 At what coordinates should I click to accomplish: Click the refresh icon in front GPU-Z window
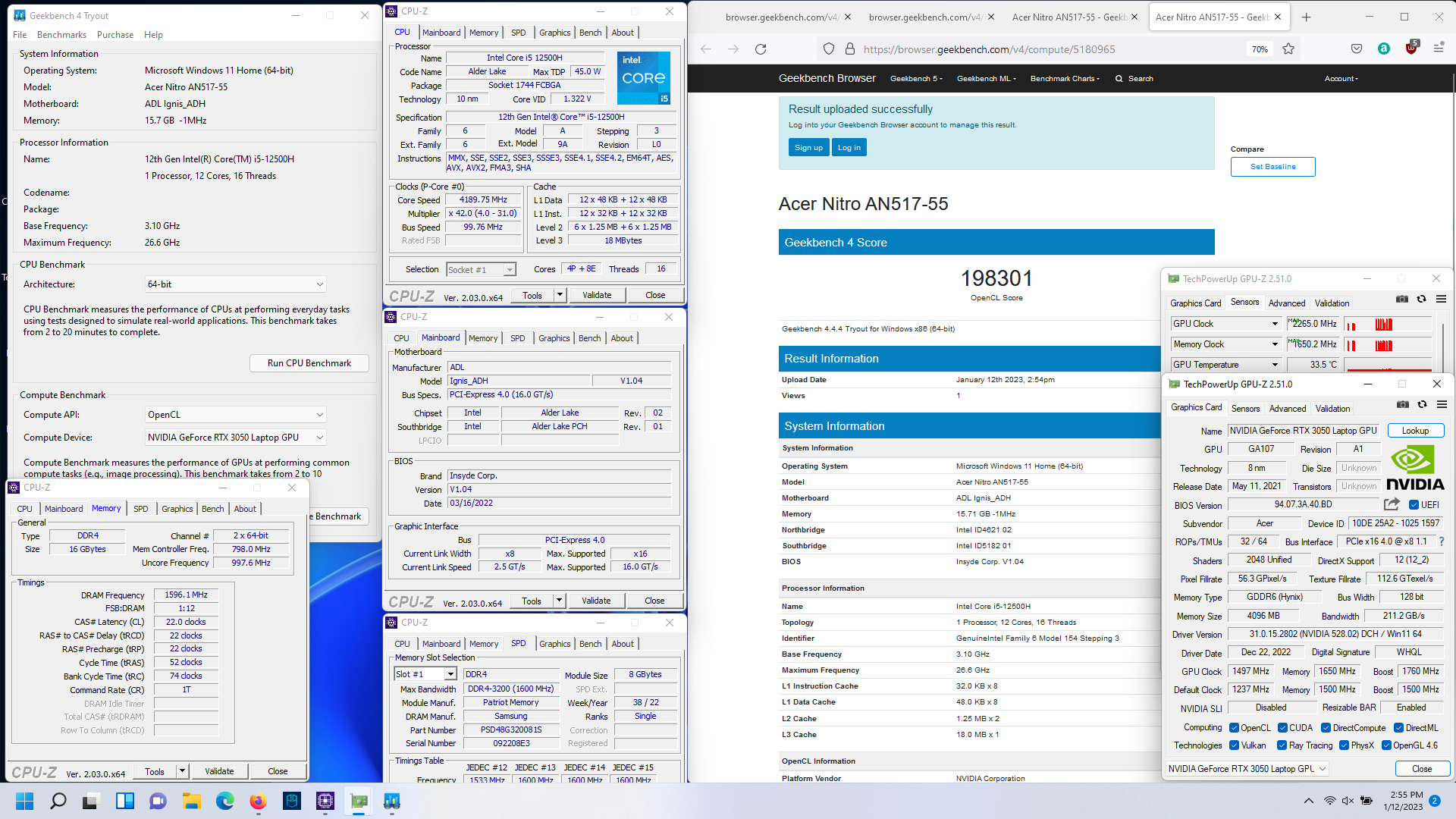coord(1422,404)
